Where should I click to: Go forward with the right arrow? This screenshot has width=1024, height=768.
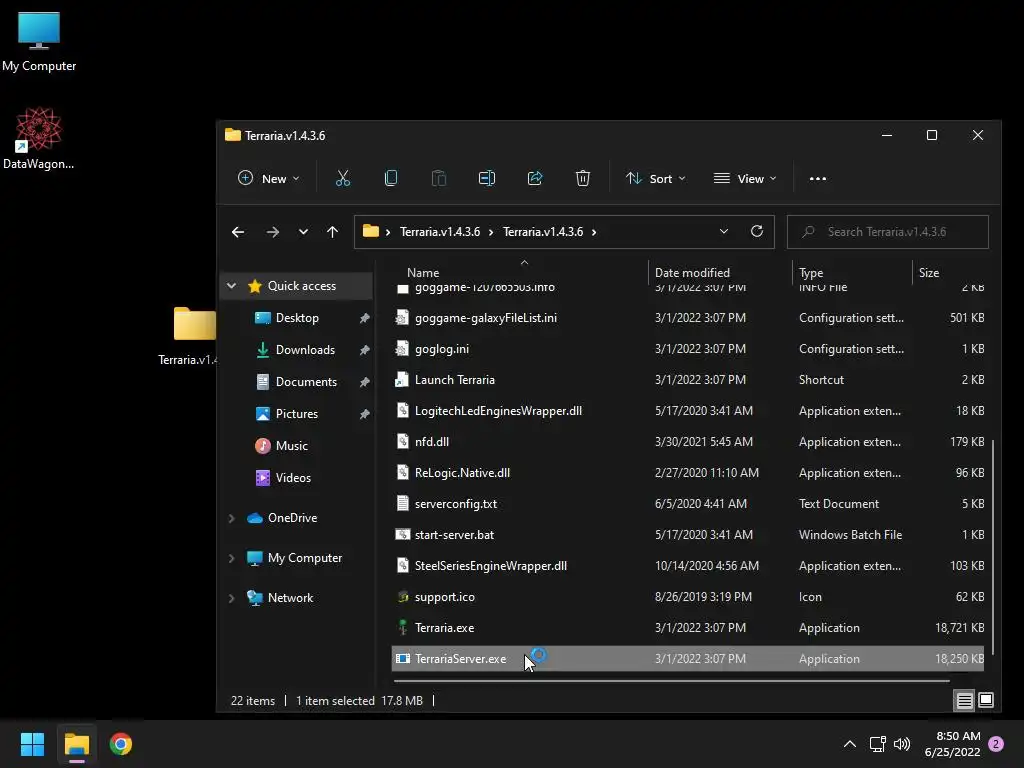tap(273, 232)
